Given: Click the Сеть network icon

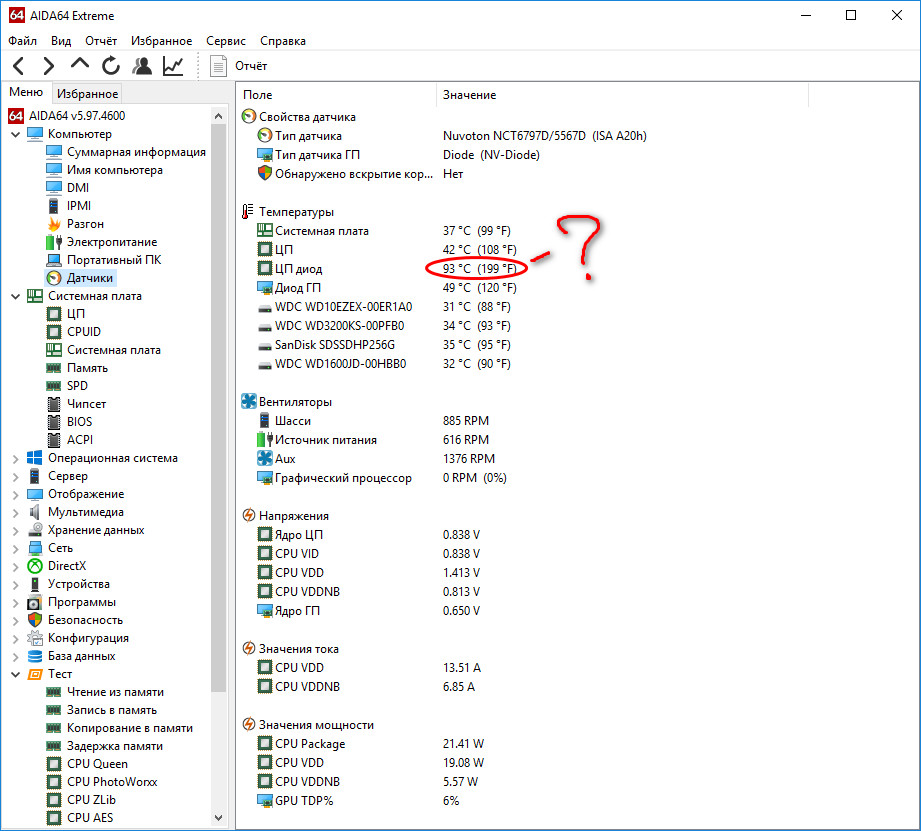Looking at the screenshot, I should click(x=35, y=548).
